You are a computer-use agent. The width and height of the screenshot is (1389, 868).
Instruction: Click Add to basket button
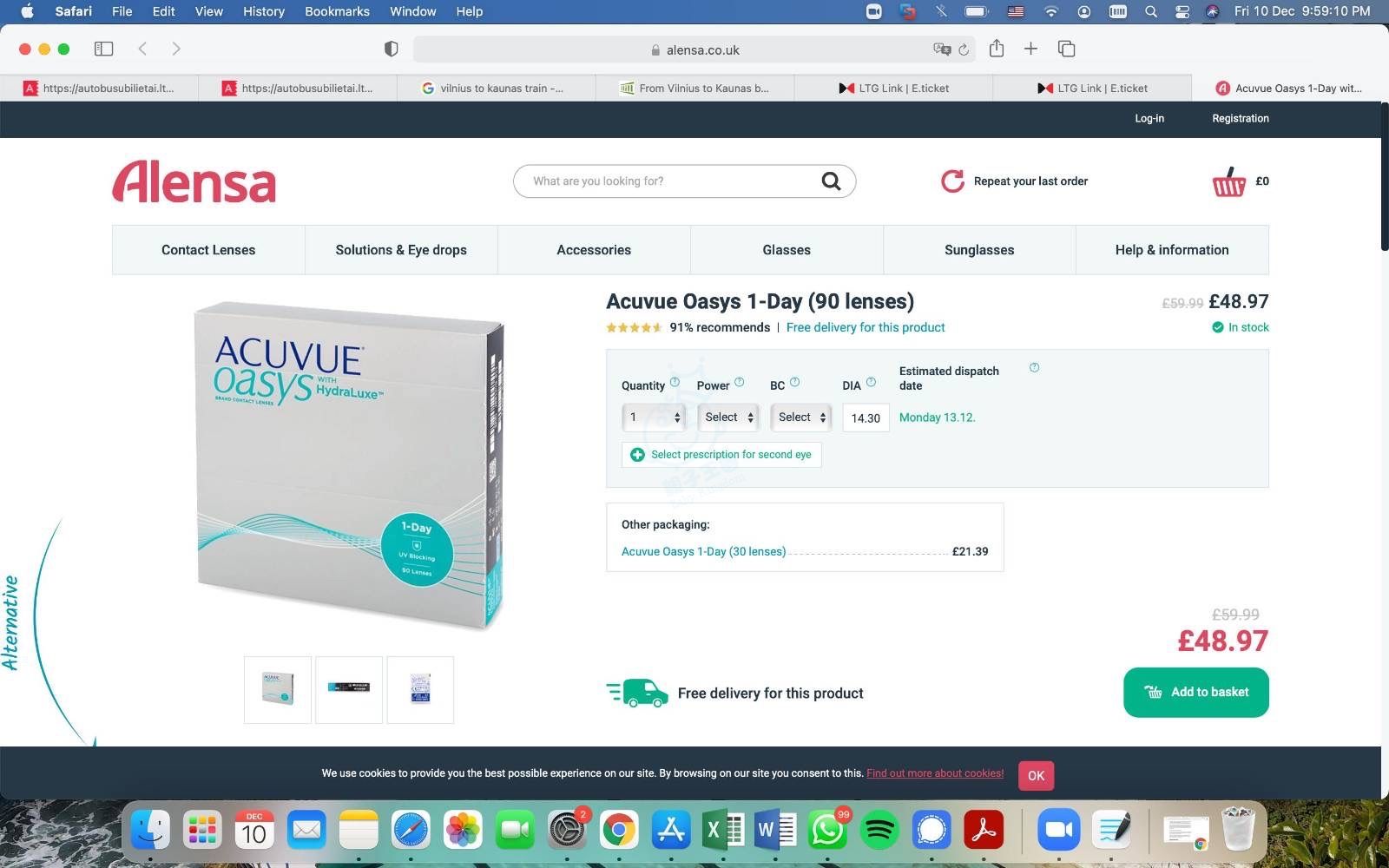click(1196, 692)
